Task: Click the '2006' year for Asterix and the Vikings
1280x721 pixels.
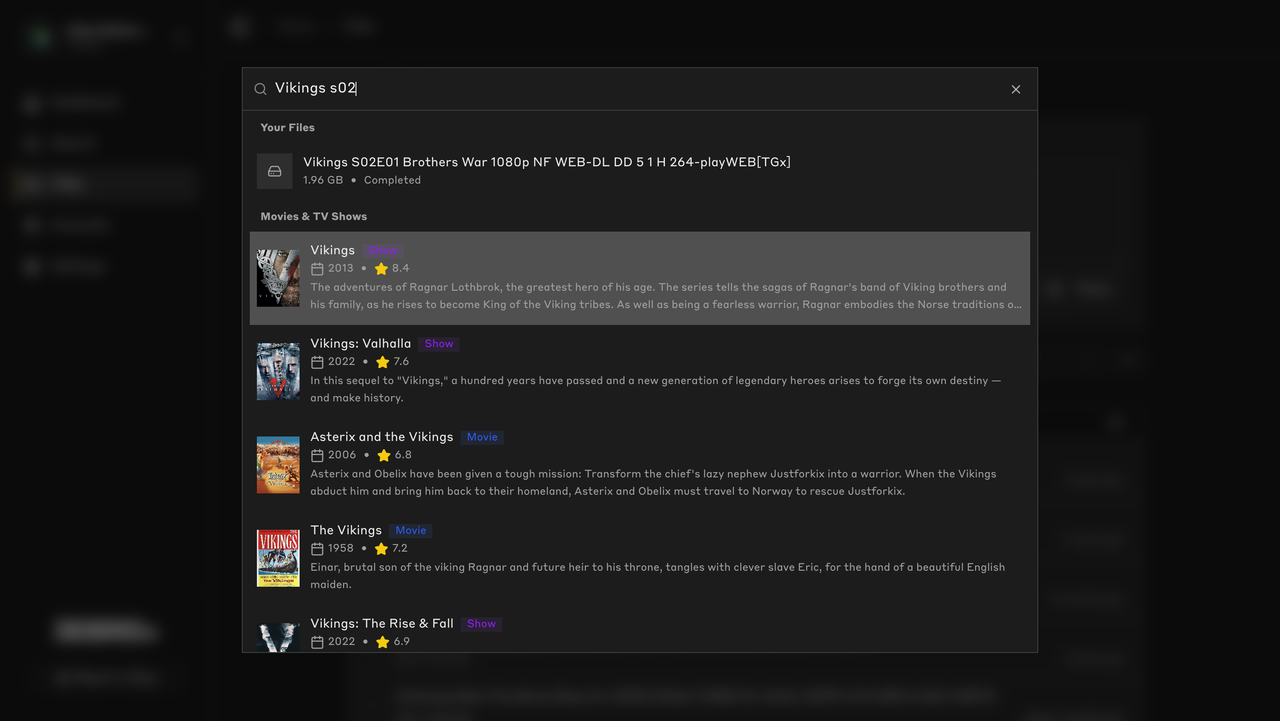Action: (x=342, y=455)
